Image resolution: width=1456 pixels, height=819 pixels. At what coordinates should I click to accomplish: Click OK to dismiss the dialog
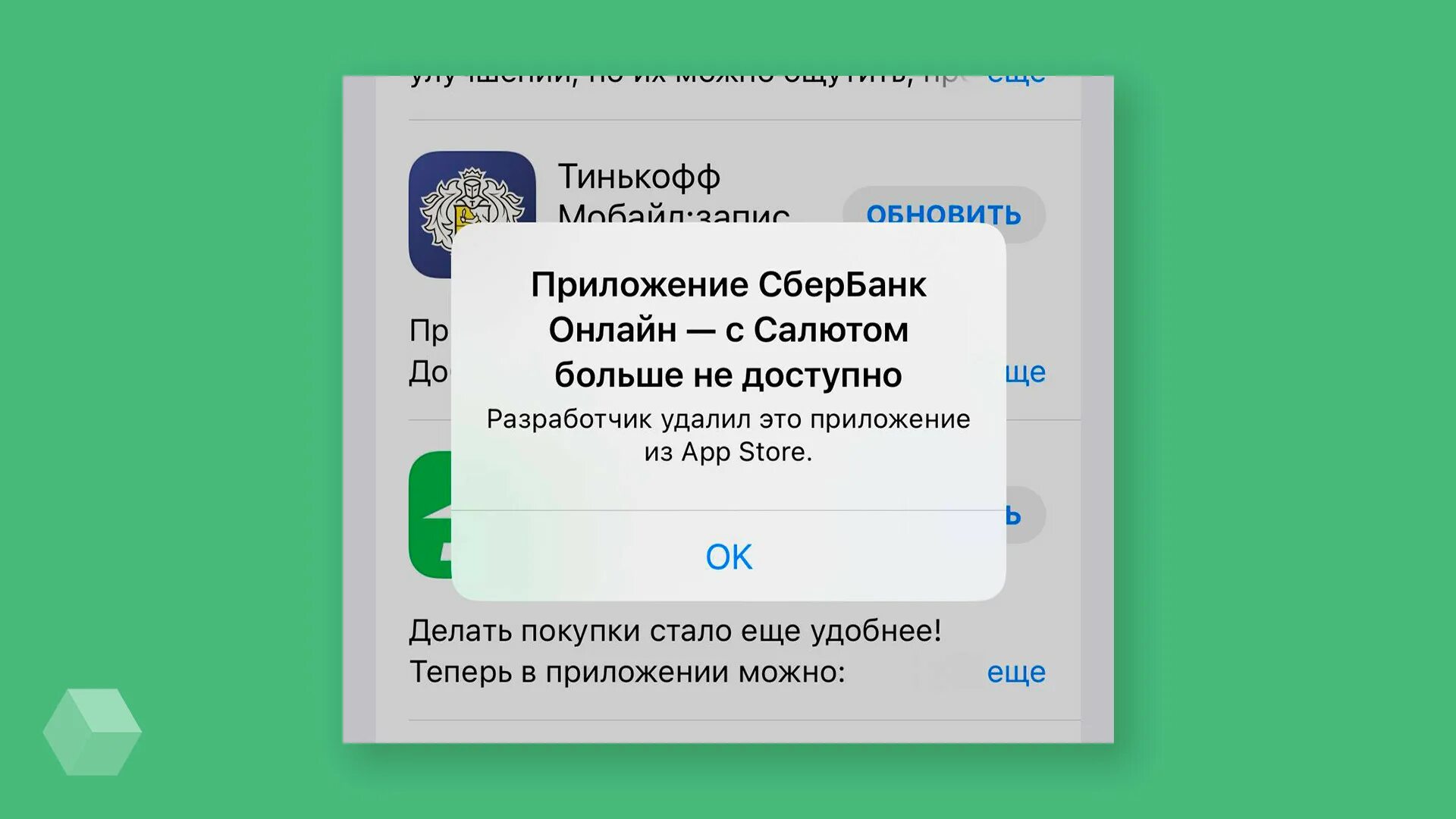coord(729,557)
